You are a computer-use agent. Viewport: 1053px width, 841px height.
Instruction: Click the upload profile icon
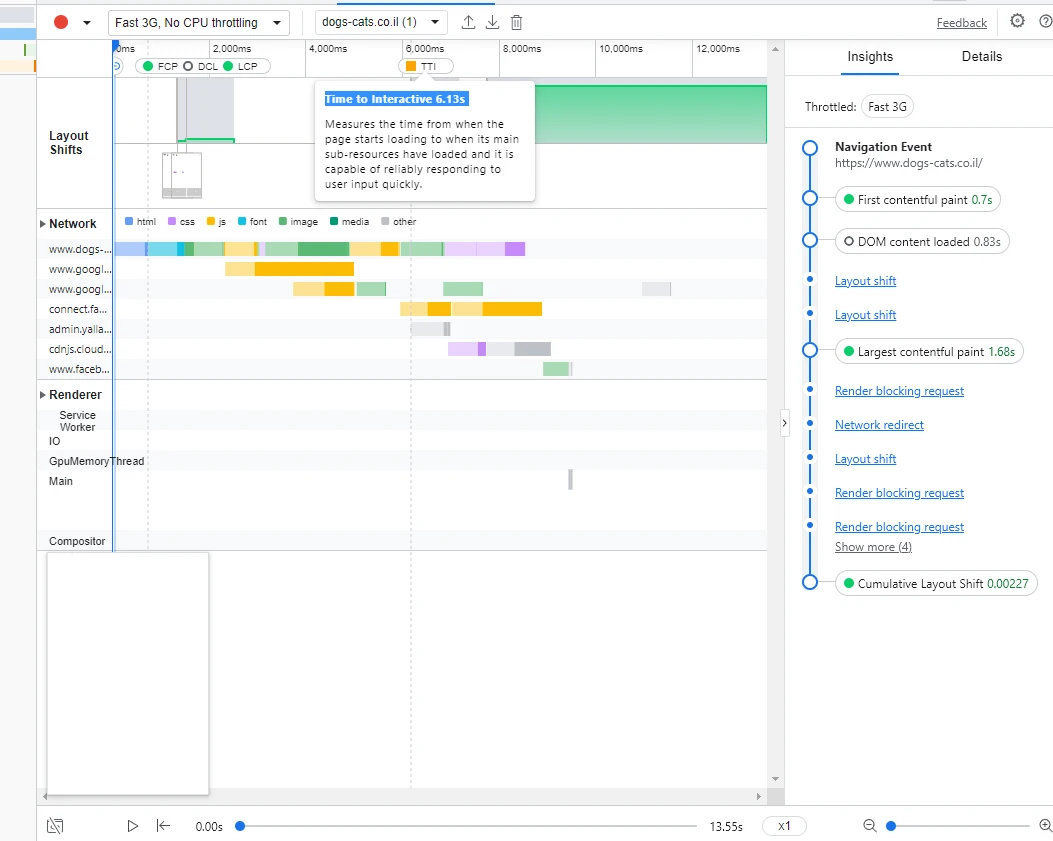pos(469,22)
